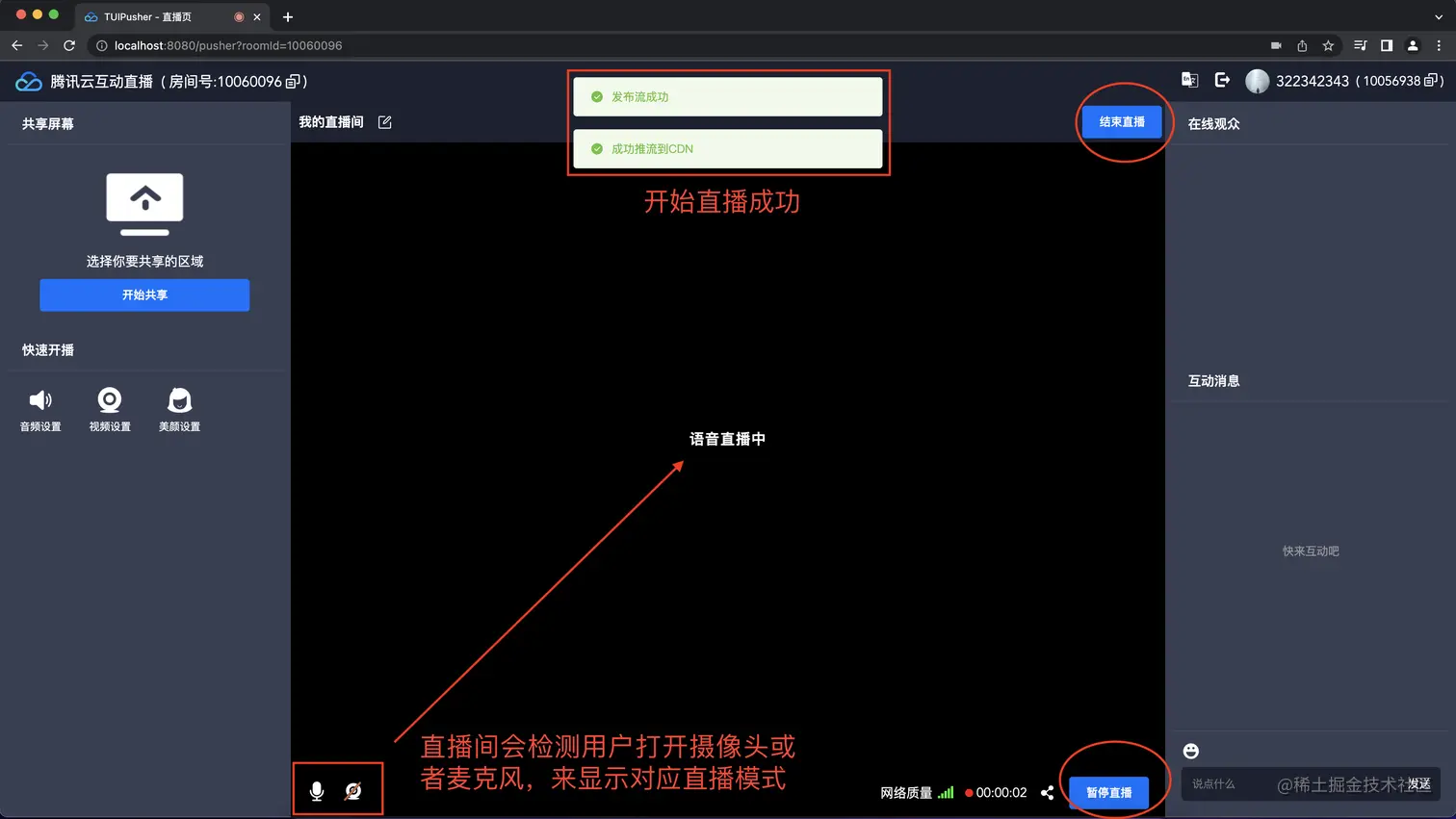Go back in browser
1456x819 pixels.
[16, 45]
